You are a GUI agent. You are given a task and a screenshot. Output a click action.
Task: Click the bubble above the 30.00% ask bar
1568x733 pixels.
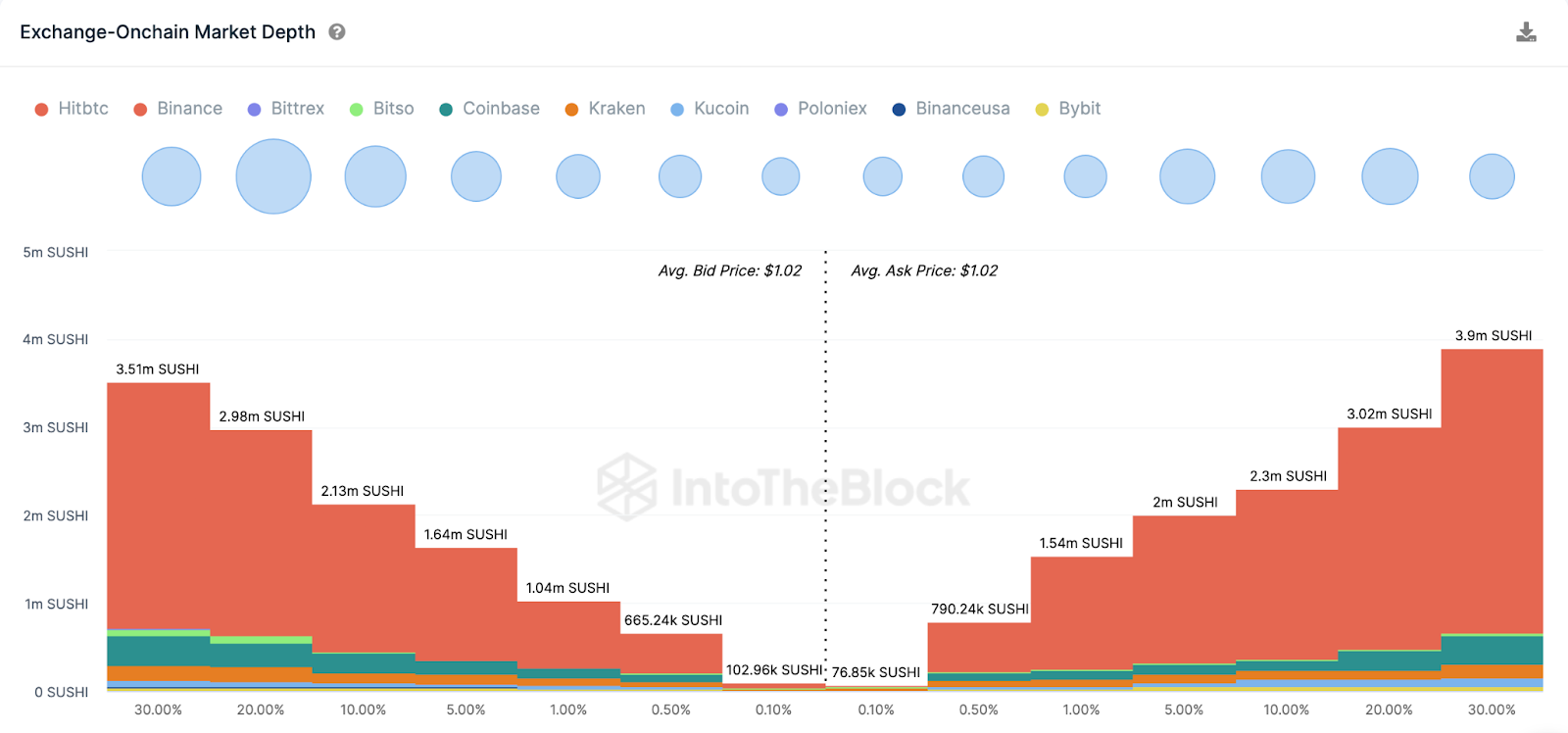pos(1492,176)
